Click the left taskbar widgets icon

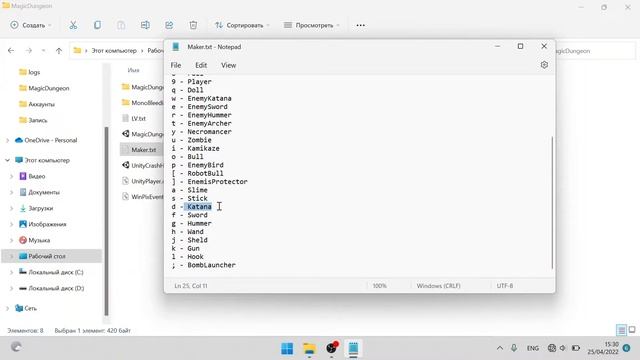click(x=16, y=347)
